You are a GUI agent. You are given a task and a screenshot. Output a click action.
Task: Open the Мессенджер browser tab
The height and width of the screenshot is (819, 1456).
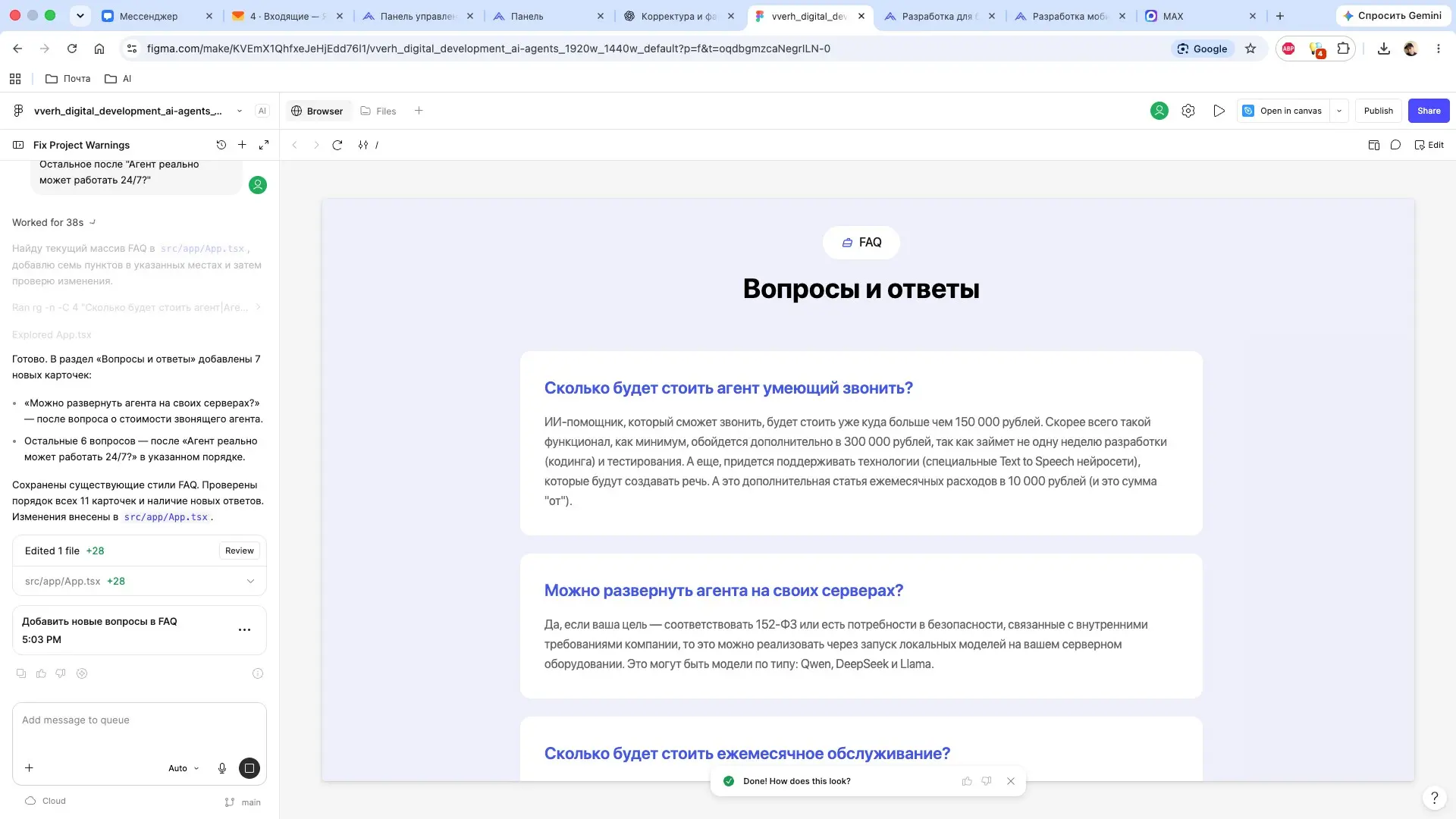(x=157, y=16)
